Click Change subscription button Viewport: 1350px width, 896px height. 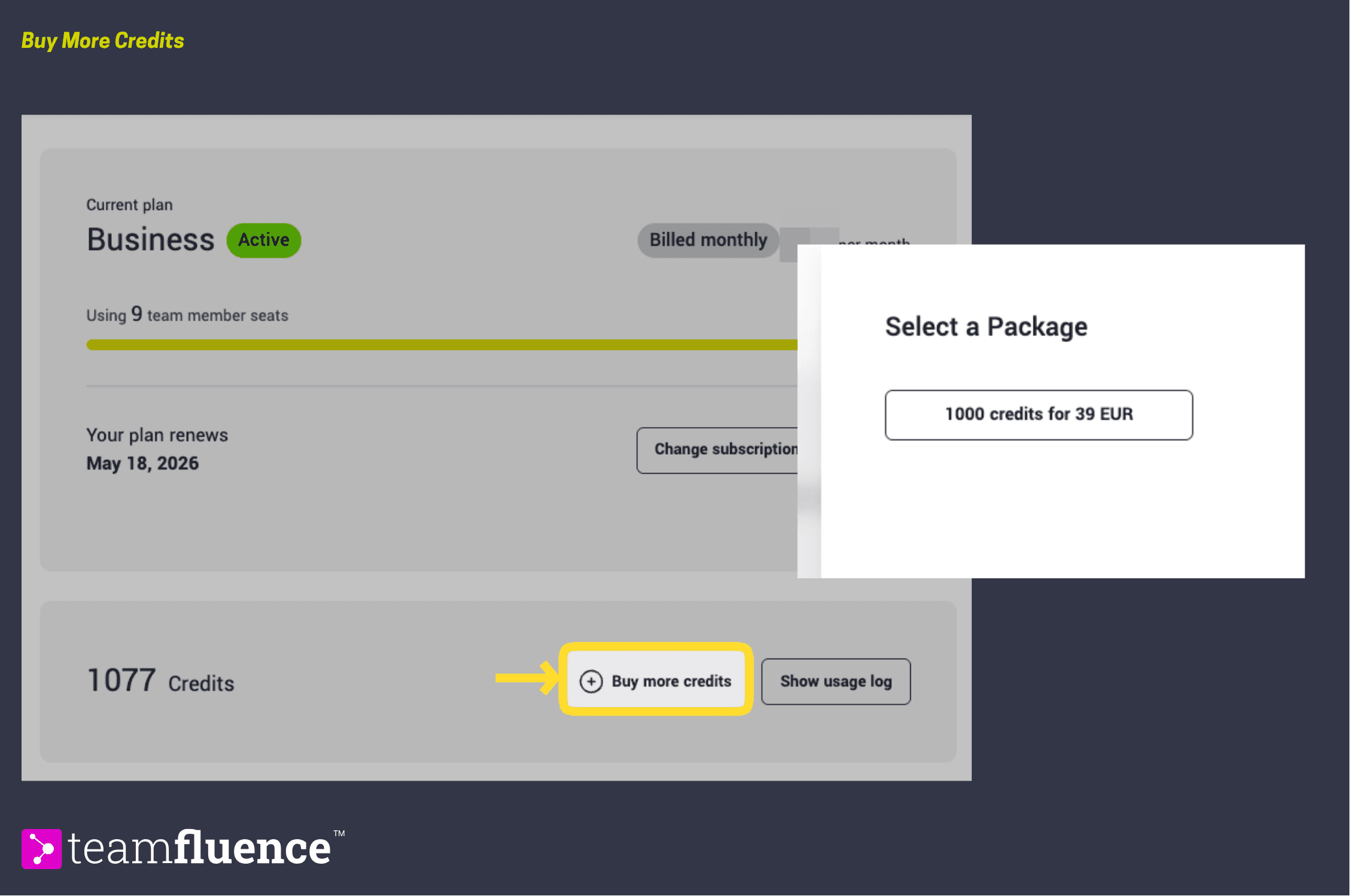tap(717, 450)
